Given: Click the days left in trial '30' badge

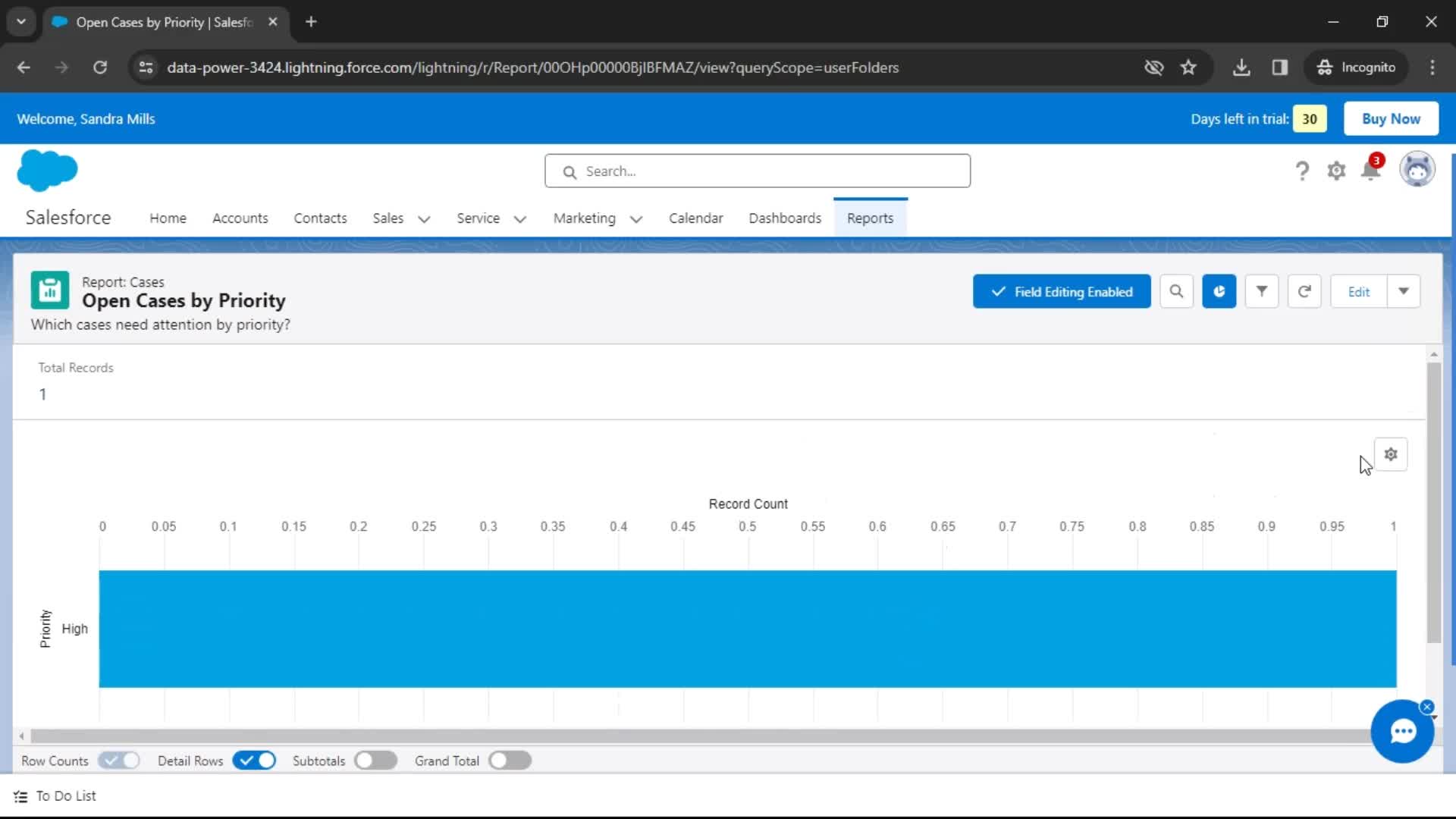Looking at the screenshot, I should 1310,119.
